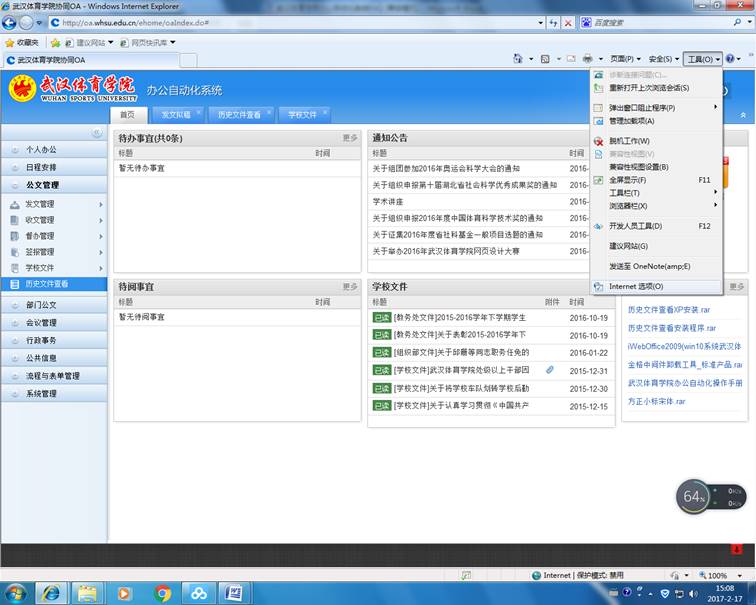Click the collapse sidebar arrow above 个人办公
The image size is (756, 605).
(98, 133)
